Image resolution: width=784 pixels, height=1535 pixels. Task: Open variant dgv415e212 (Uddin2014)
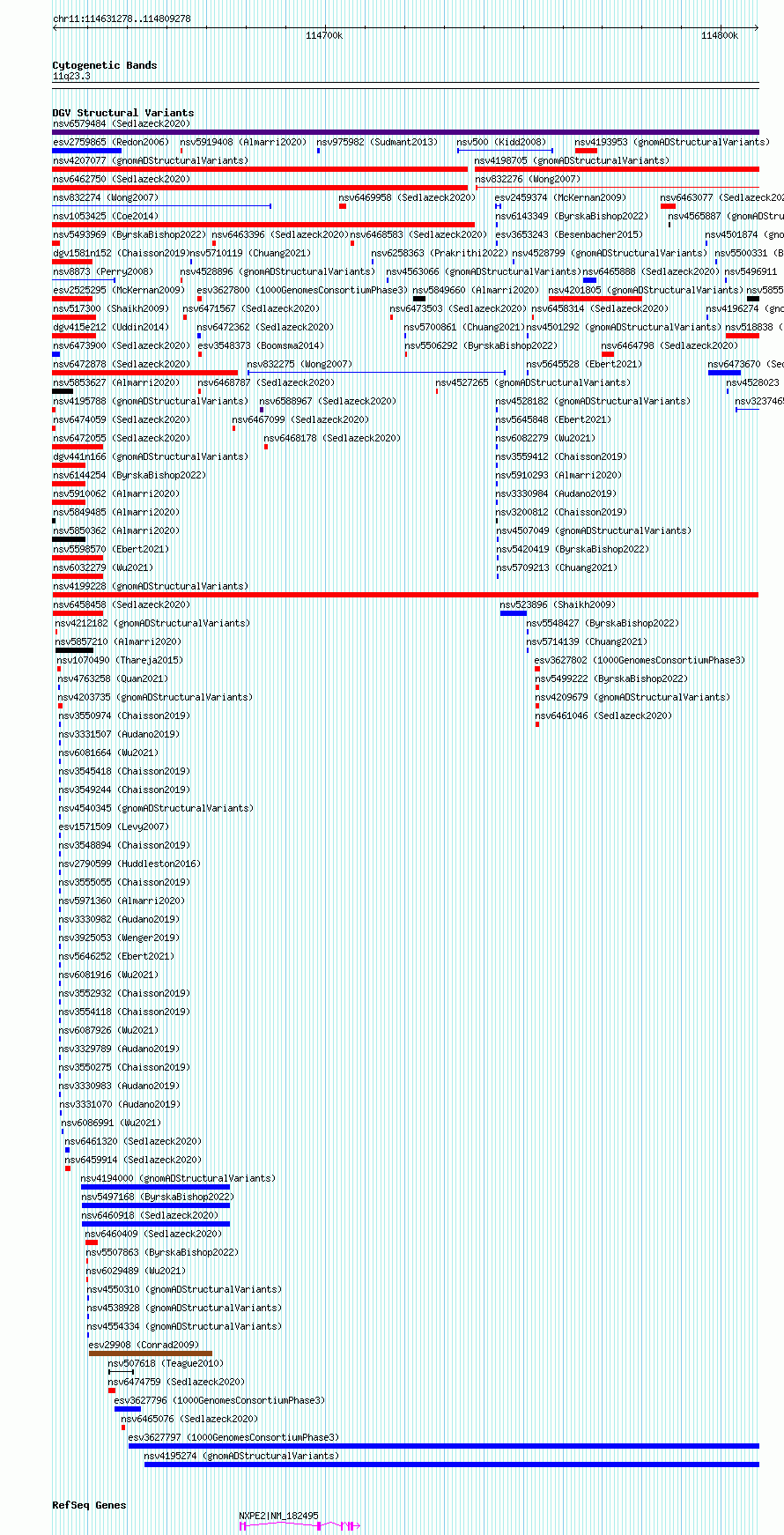111,327
